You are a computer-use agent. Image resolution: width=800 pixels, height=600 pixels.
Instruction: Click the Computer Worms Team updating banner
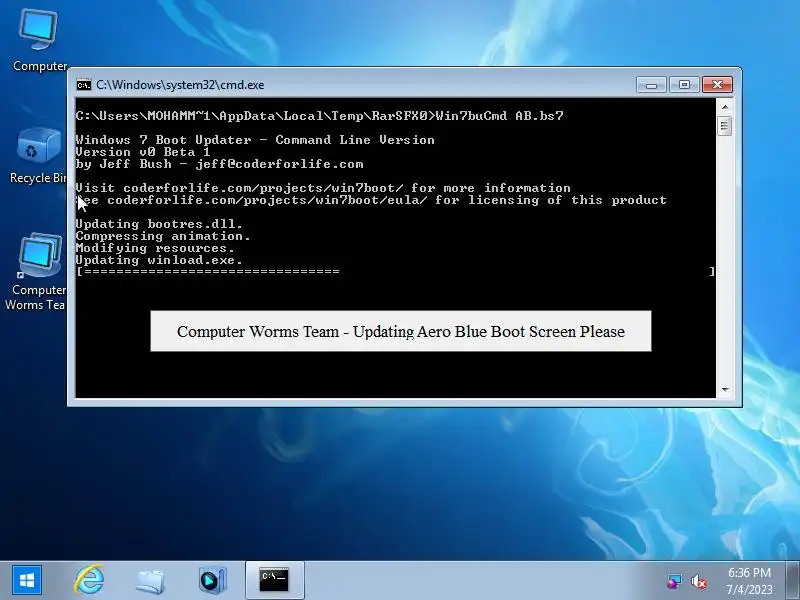tap(401, 331)
